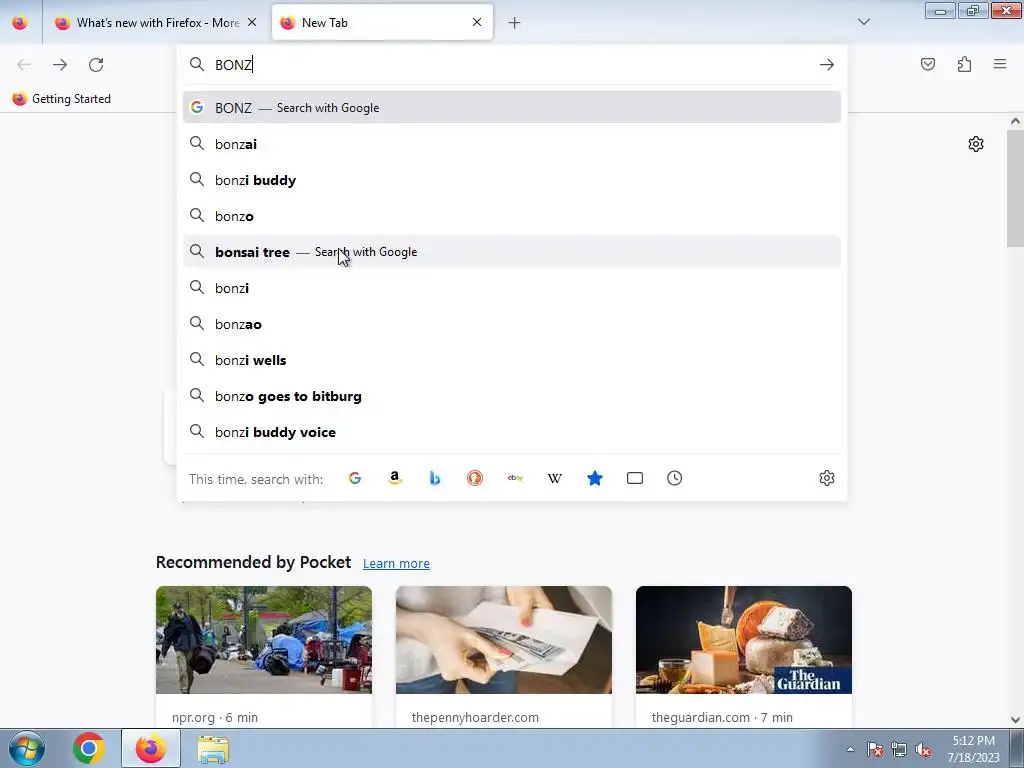Open Firefox View pinned icon
This screenshot has width=1024, height=768.
(x=20, y=23)
